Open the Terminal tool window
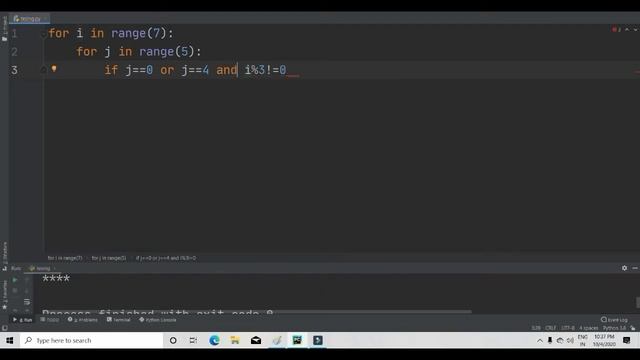 [x=118, y=320]
